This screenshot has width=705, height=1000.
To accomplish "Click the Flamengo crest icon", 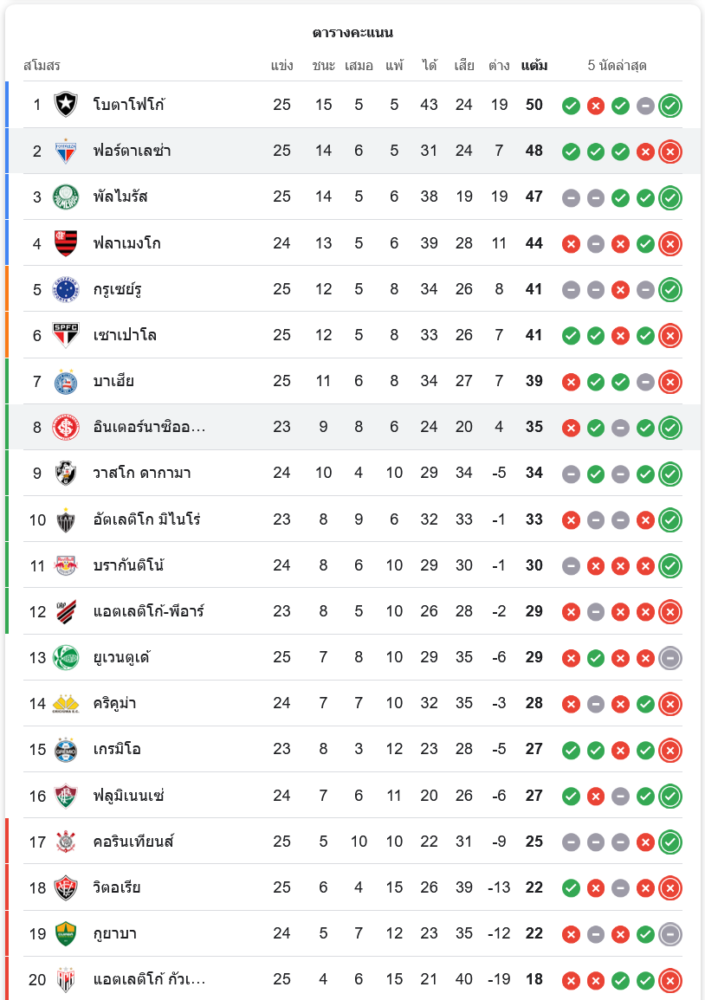I will click(x=66, y=242).
